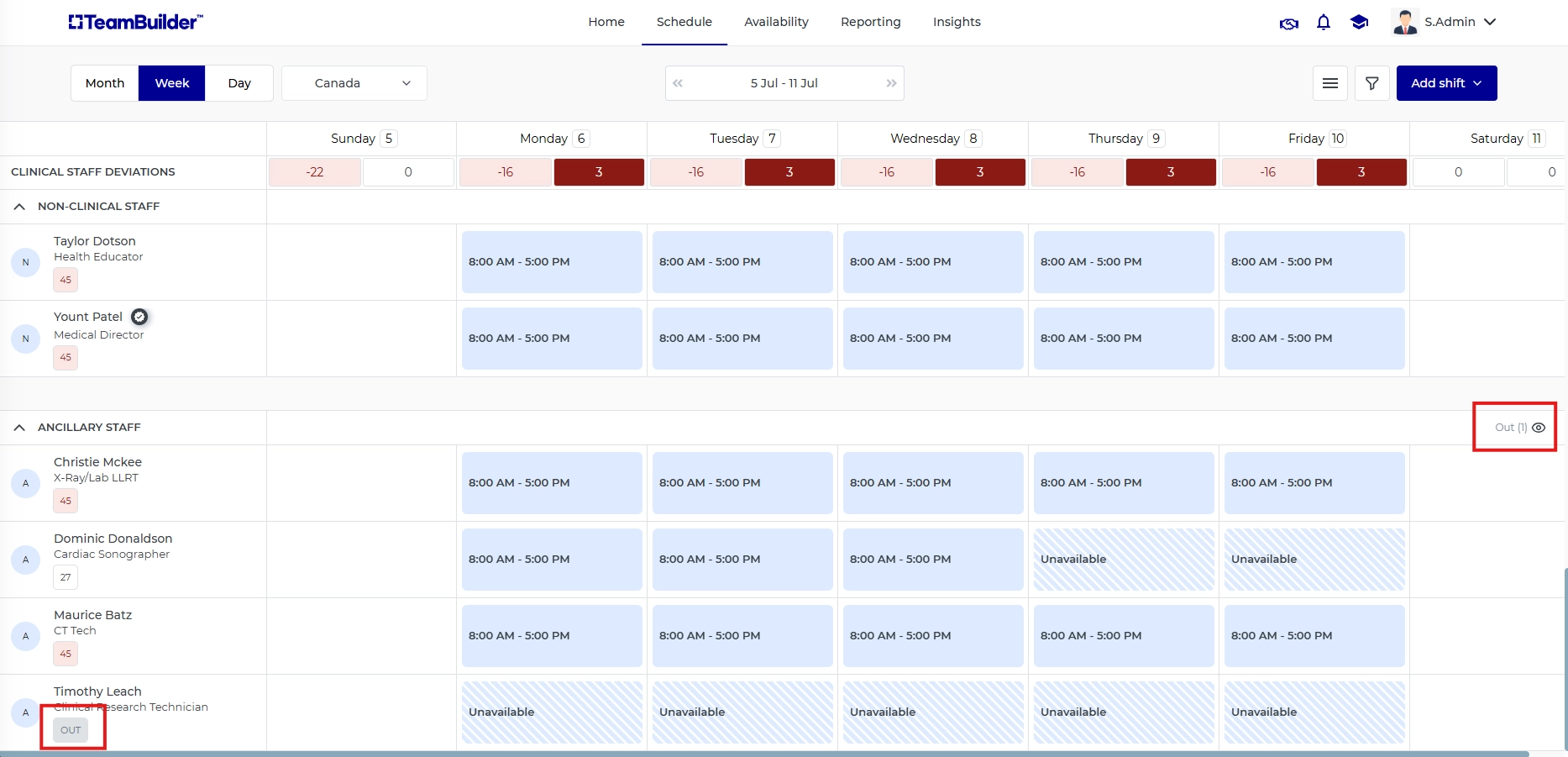Open notifications bell
The image size is (1568, 757).
1324,23
